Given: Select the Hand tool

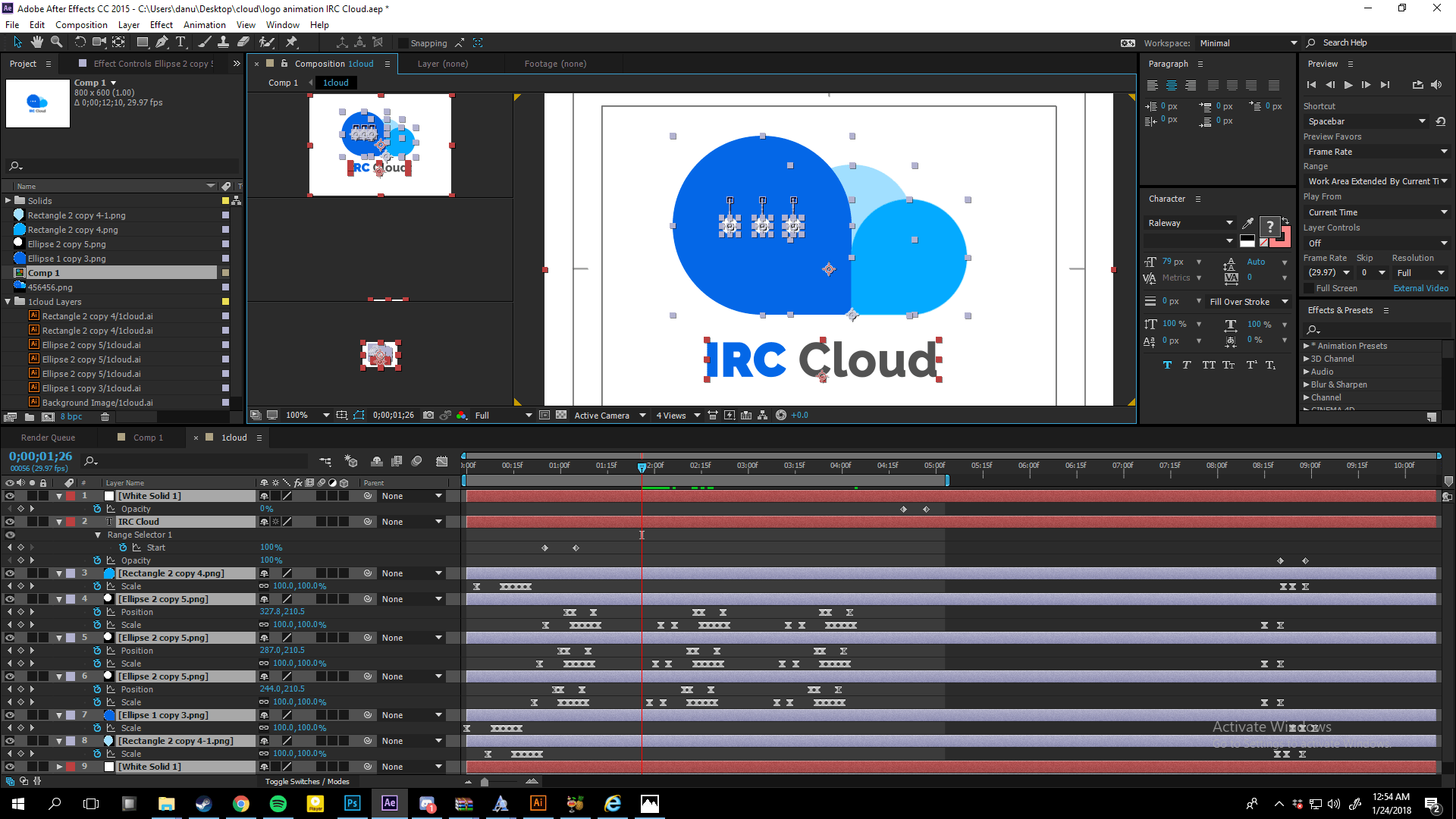Looking at the screenshot, I should tap(36, 42).
